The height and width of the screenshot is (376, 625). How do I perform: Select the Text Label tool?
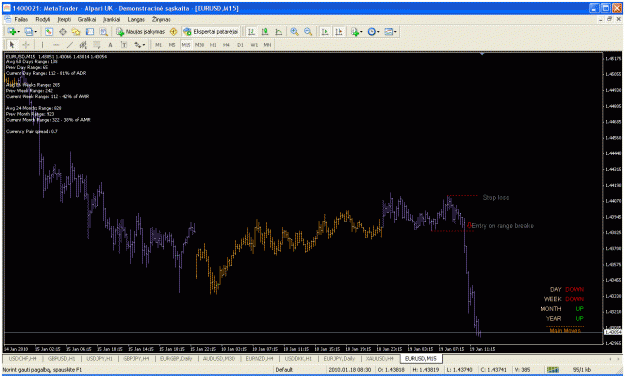click(x=124, y=45)
